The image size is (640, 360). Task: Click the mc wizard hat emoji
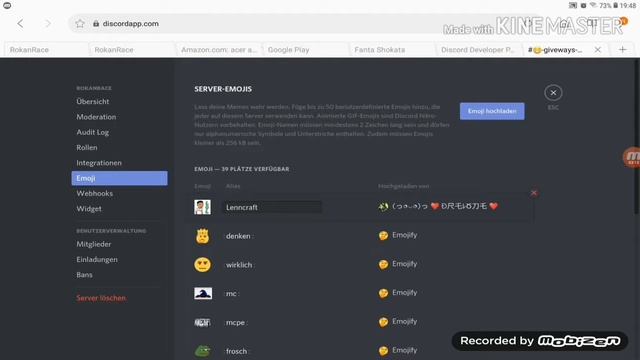tap(203, 293)
